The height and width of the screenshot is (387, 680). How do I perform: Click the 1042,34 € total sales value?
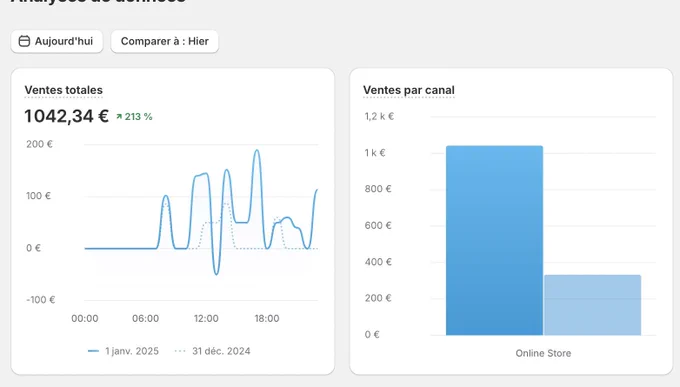66,116
